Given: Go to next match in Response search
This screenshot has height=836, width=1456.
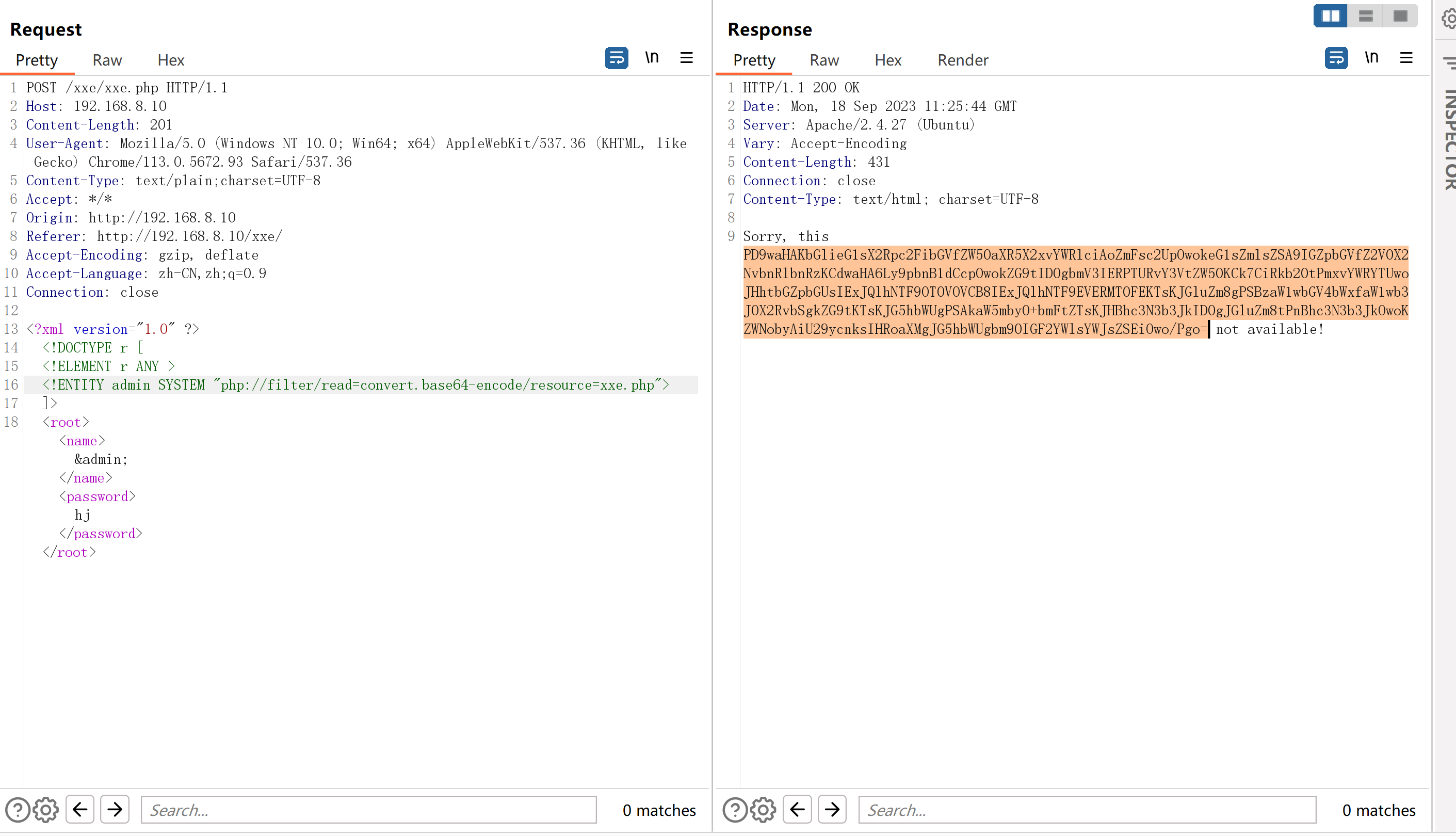Looking at the screenshot, I should [x=832, y=810].
